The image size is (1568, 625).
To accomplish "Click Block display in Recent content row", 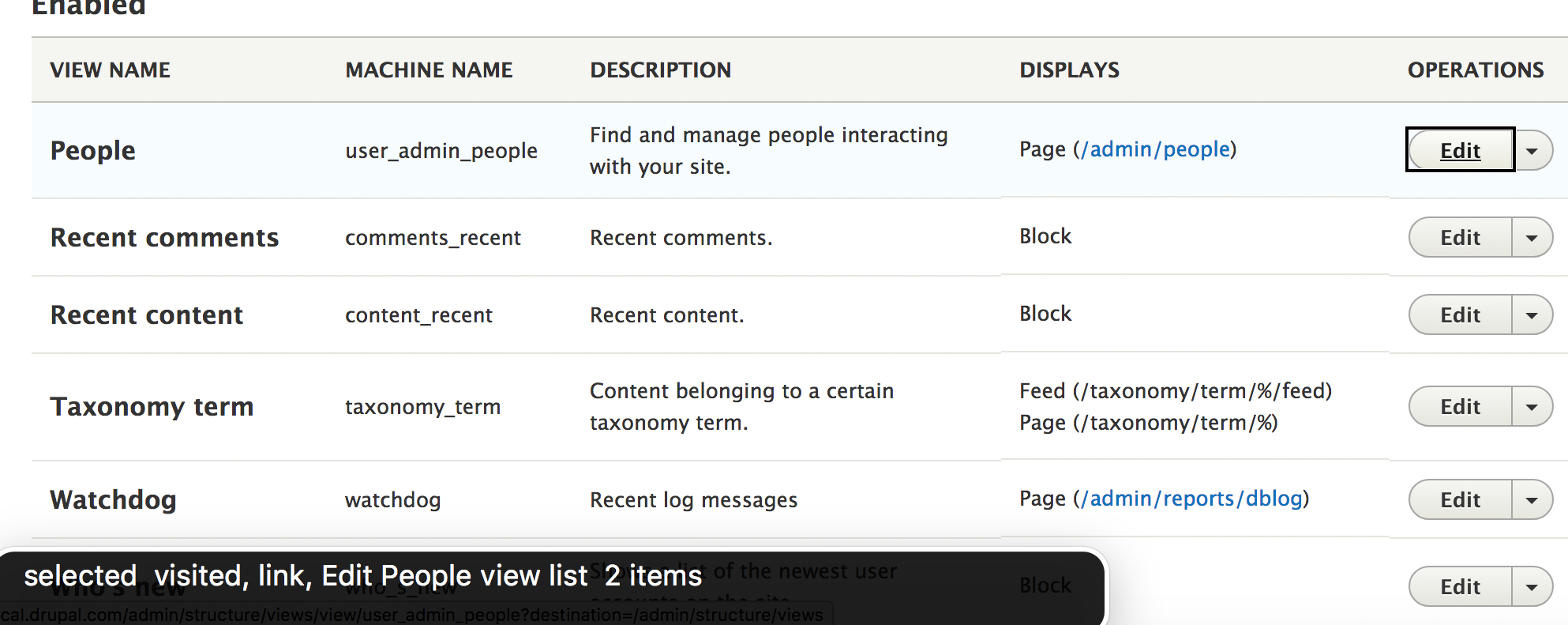I will [1045, 313].
